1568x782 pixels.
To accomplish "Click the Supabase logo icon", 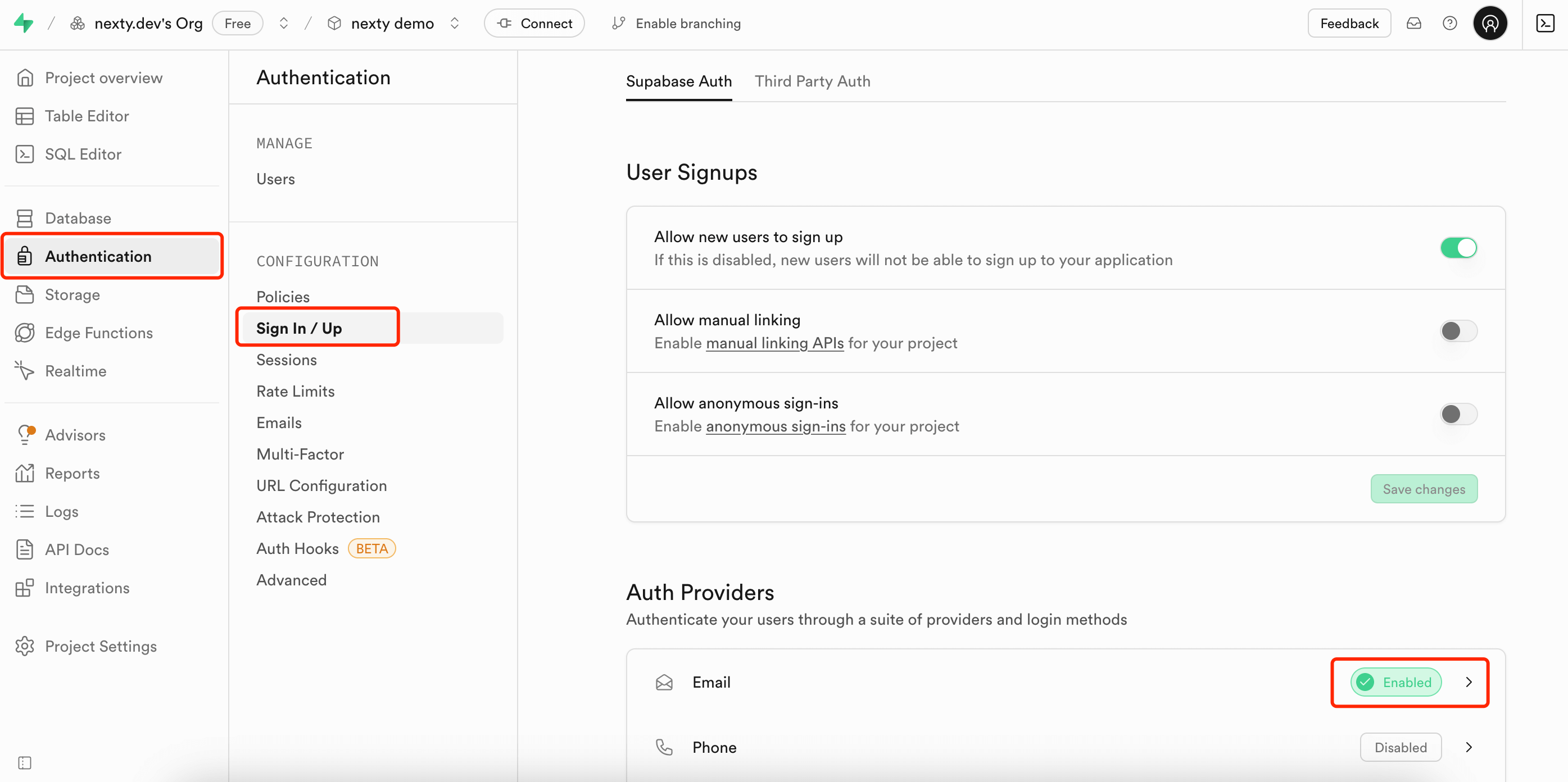I will click(24, 23).
